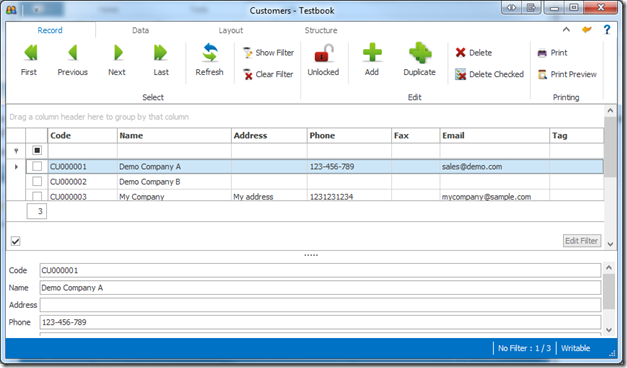Click the record count 3 in footer
Viewport: 627px width, 368px height.
(37, 211)
